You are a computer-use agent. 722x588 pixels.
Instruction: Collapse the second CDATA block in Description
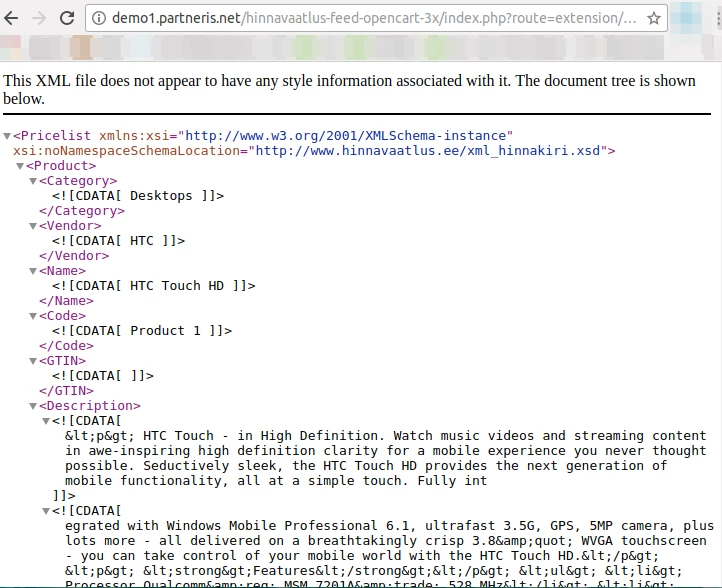coord(46,511)
